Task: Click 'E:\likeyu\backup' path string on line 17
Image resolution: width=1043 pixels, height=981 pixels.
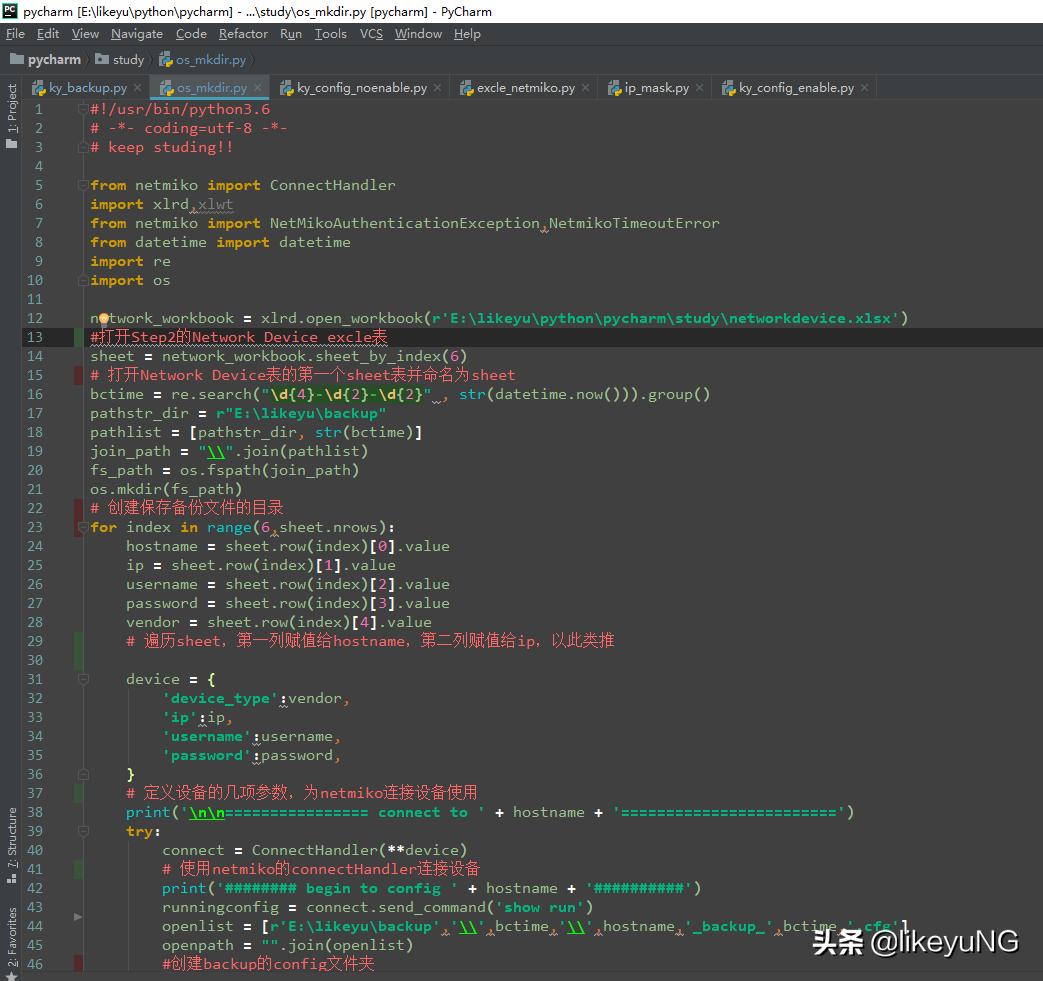Action: tap(301, 414)
